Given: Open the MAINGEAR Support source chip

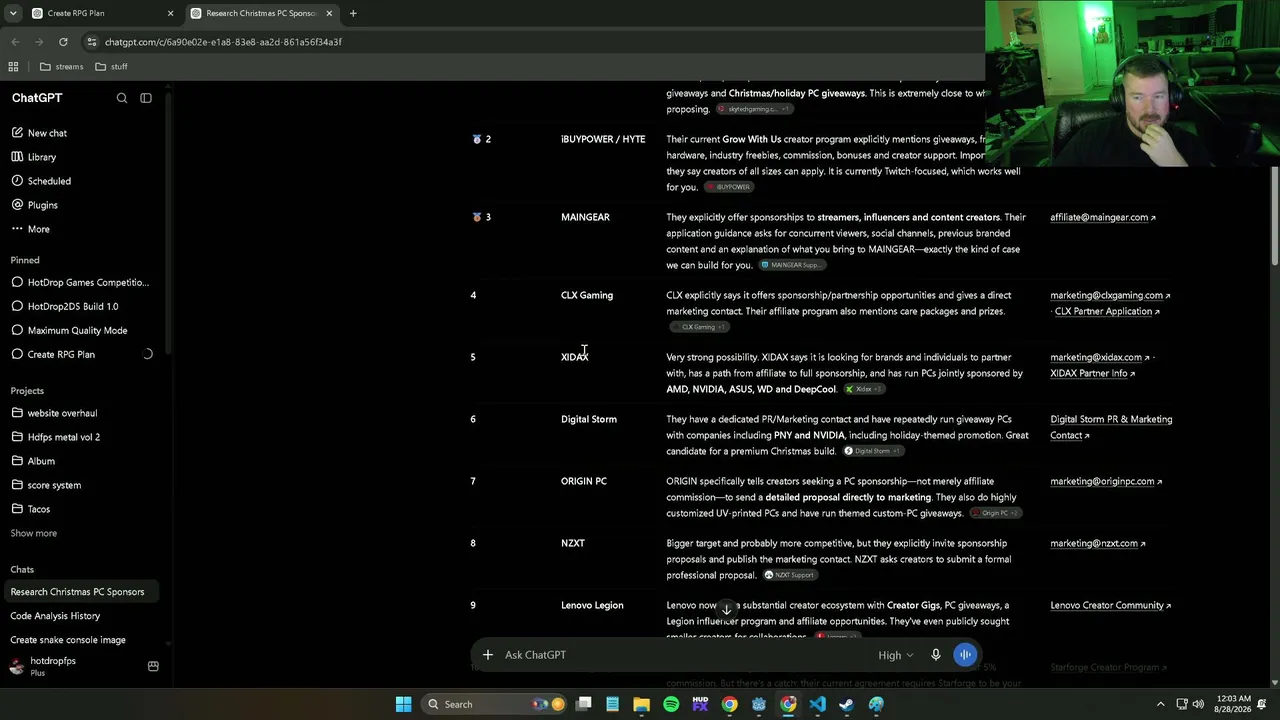Looking at the screenshot, I should (x=792, y=265).
